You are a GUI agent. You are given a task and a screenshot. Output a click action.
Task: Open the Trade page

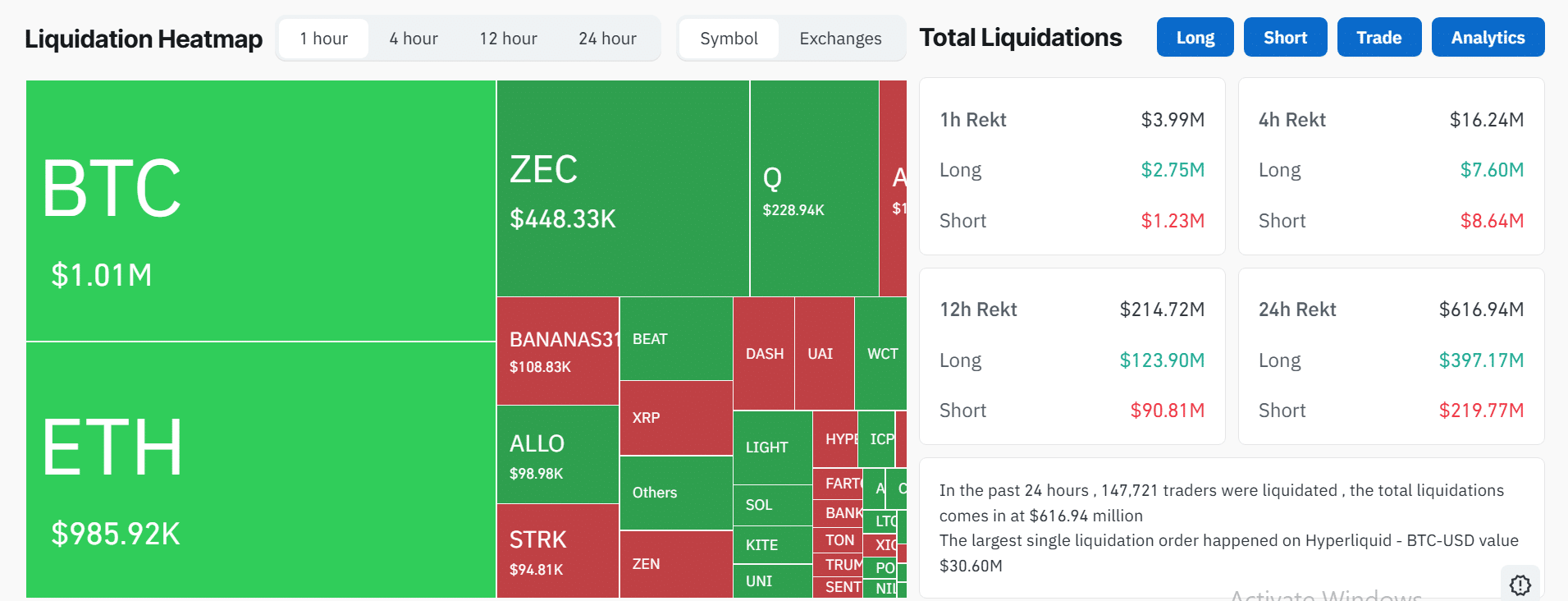click(x=1378, y=37)
